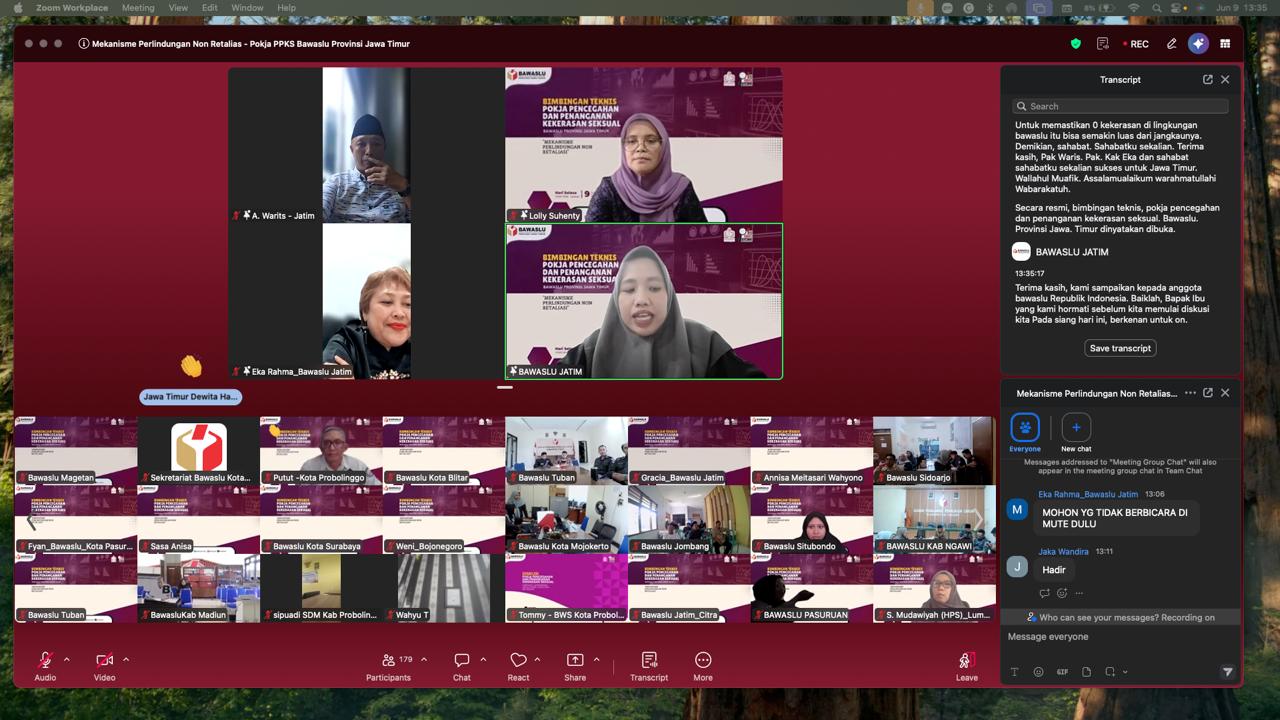Click Eka Rahma_Bawaslu Jatim chat sender name
Viewport: 1280px width, 720px height.
click(x=1088, y=494)
